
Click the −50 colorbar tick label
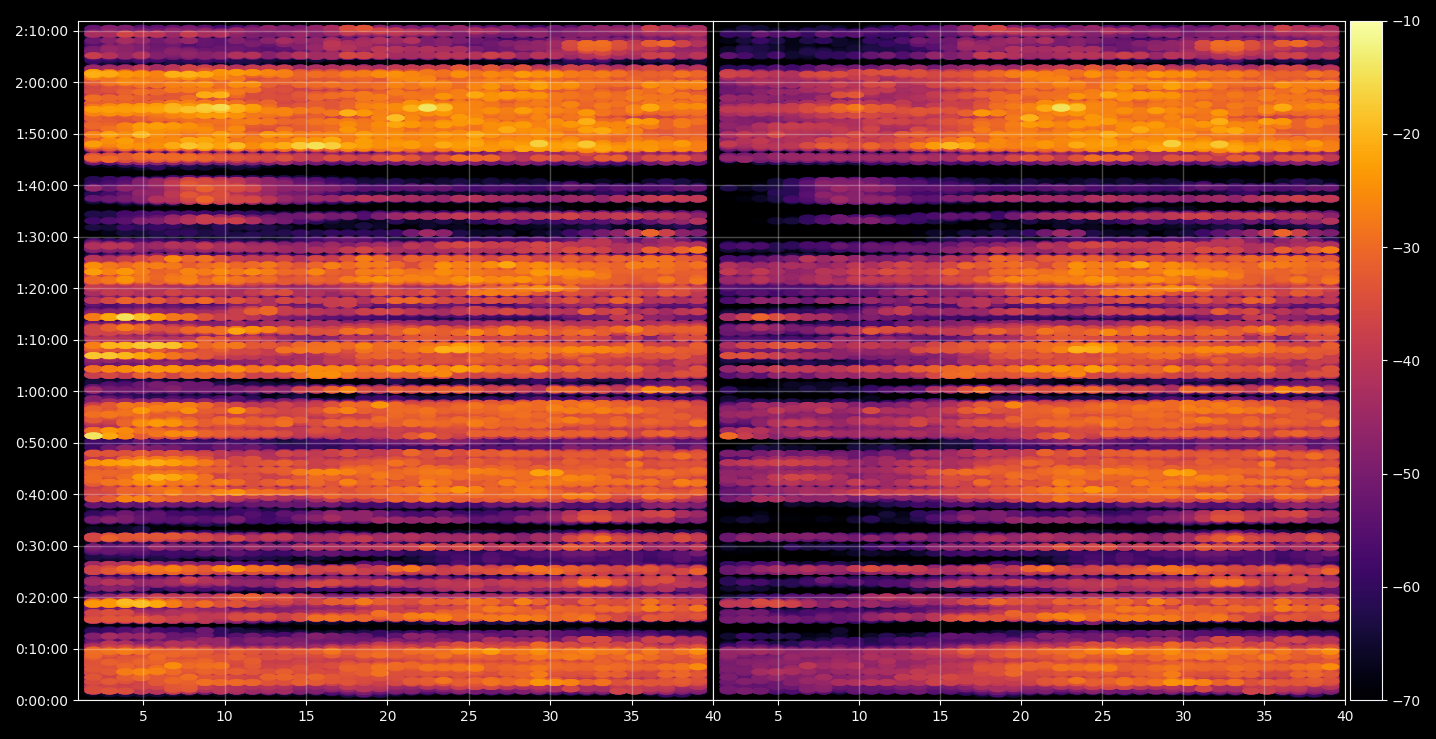1405,474
